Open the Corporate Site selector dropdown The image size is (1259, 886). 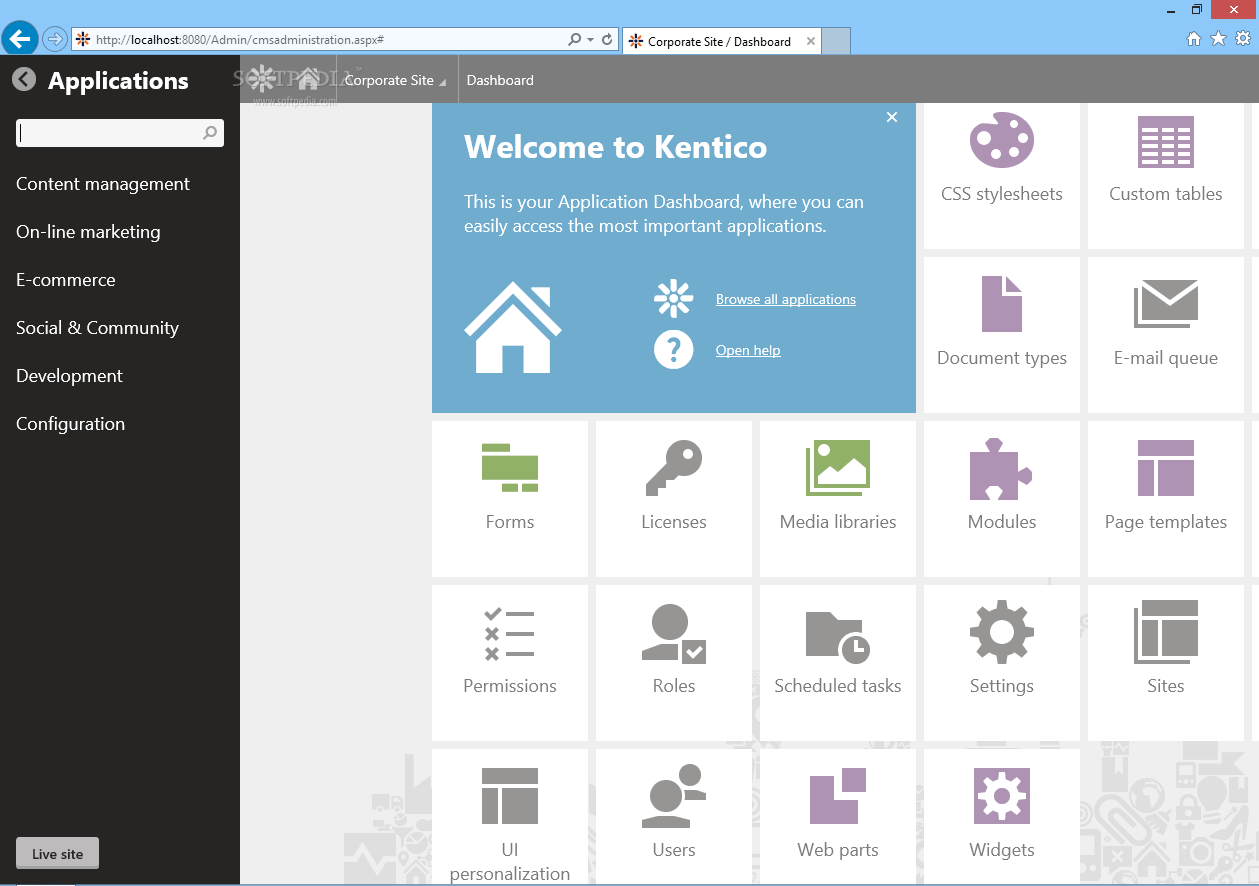(395, 80)
